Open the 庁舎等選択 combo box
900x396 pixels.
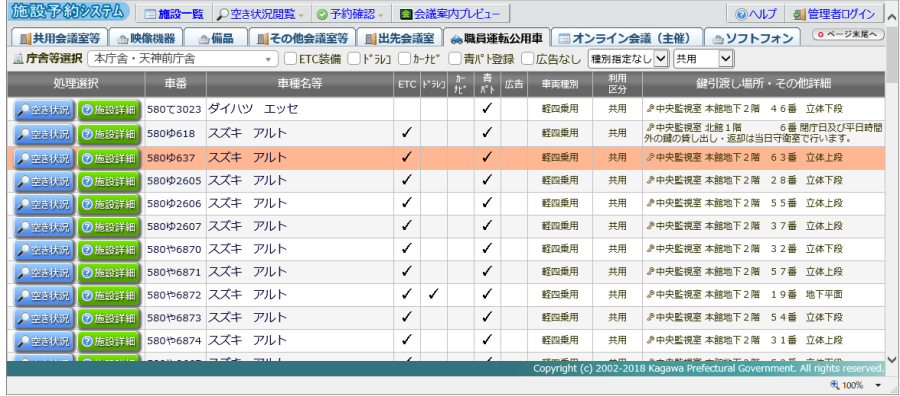[x=183, y=59]
